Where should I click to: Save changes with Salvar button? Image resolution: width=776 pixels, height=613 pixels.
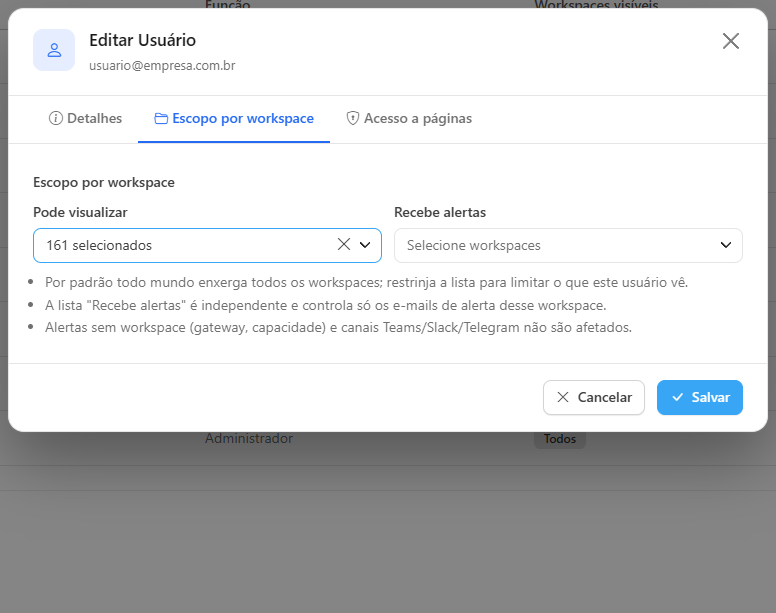[700, 397]
